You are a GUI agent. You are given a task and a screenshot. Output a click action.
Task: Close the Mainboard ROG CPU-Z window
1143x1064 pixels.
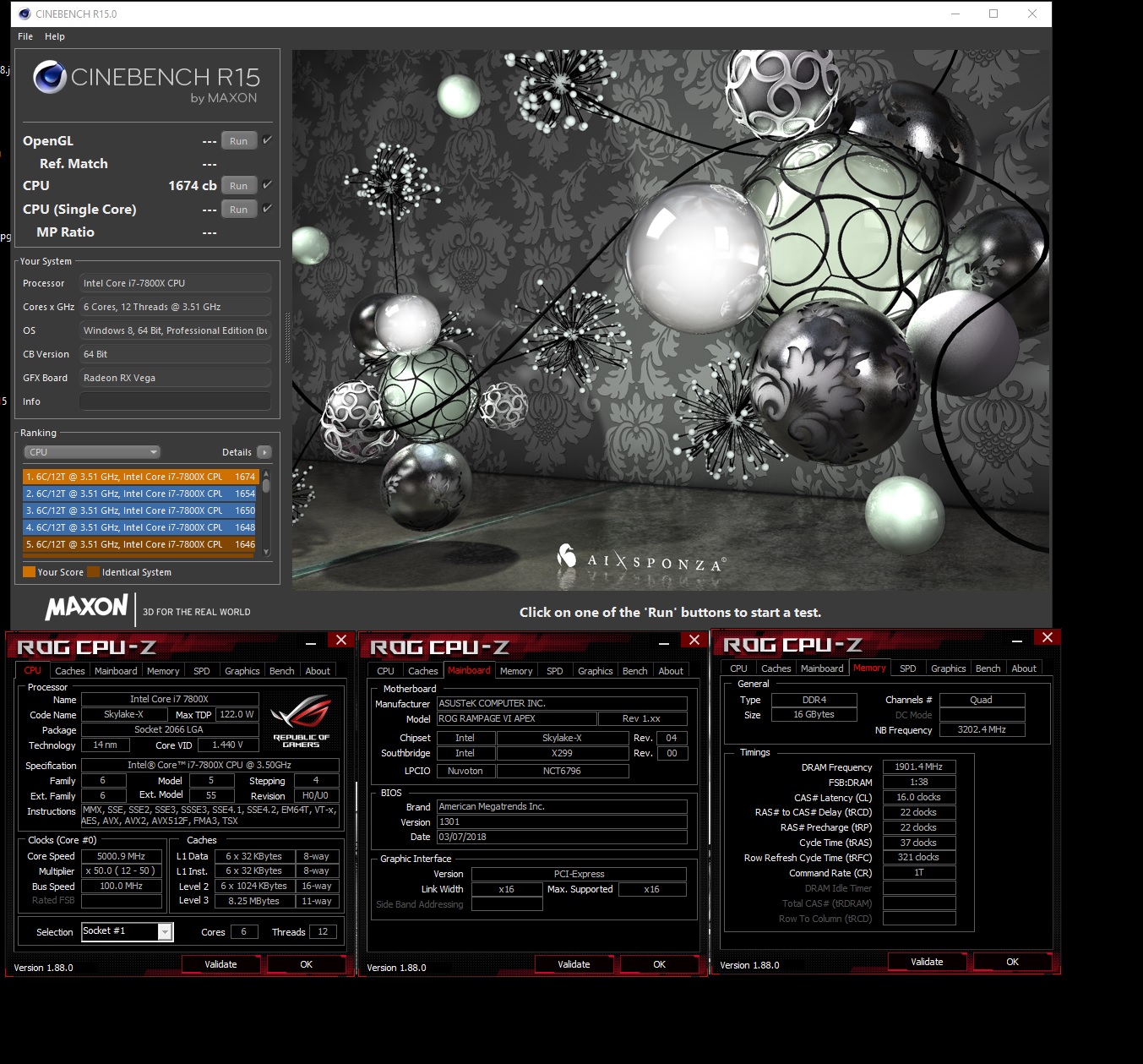pyautogui.click(x=694, y=640)
